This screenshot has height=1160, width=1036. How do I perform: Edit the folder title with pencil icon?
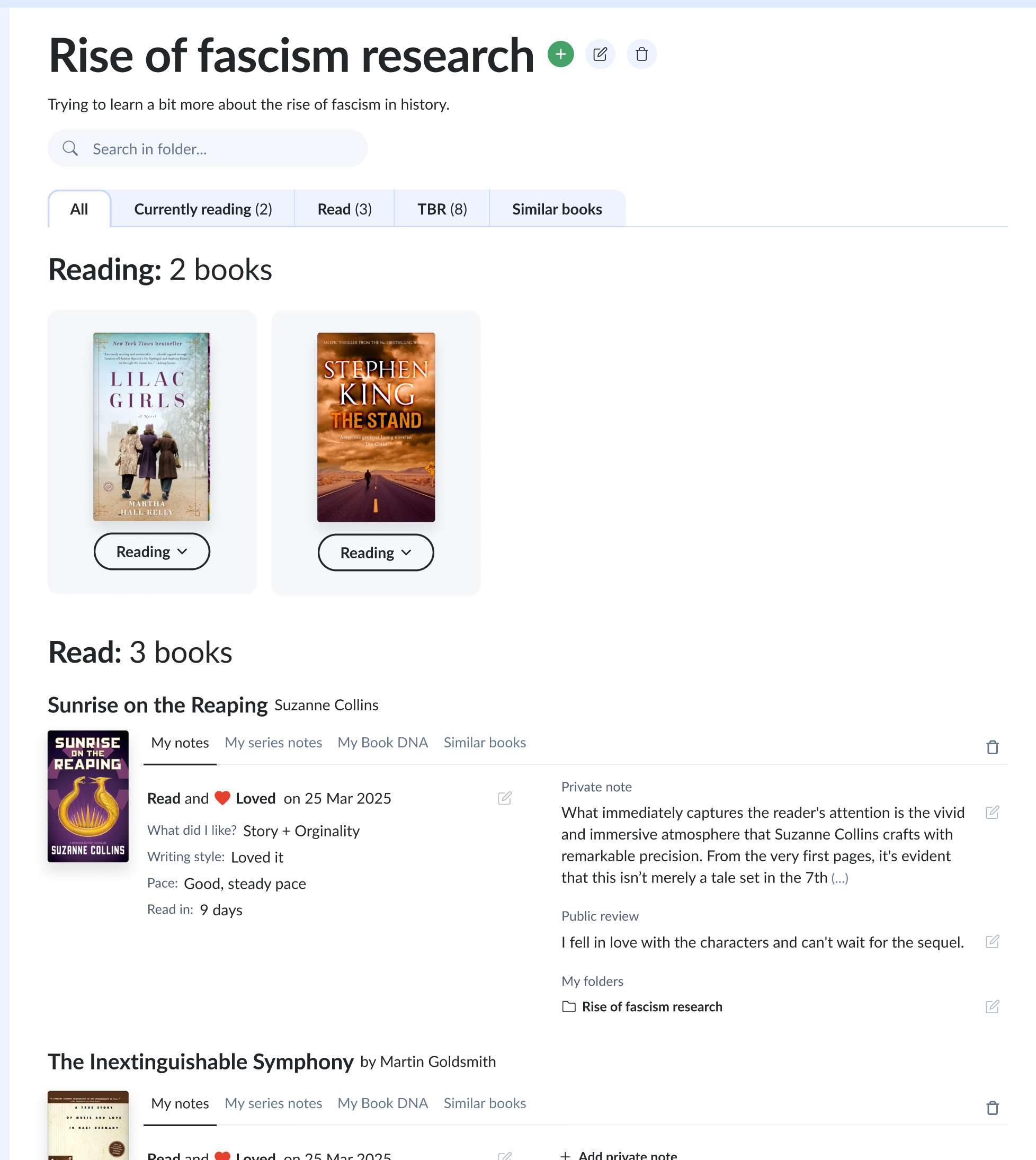[600, 54]
